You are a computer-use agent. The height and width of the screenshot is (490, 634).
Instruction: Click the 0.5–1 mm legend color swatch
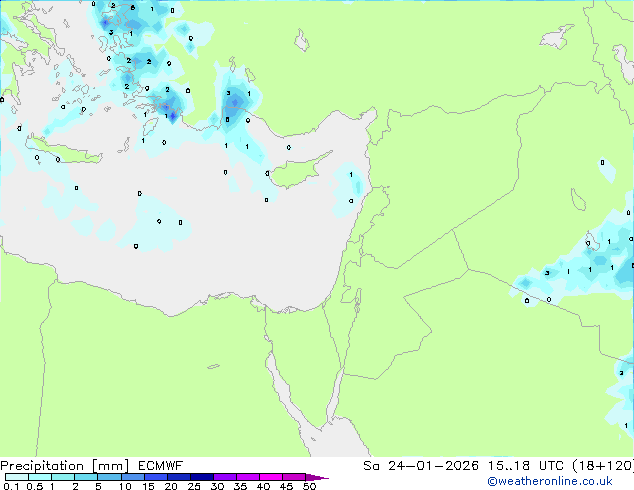40,477
